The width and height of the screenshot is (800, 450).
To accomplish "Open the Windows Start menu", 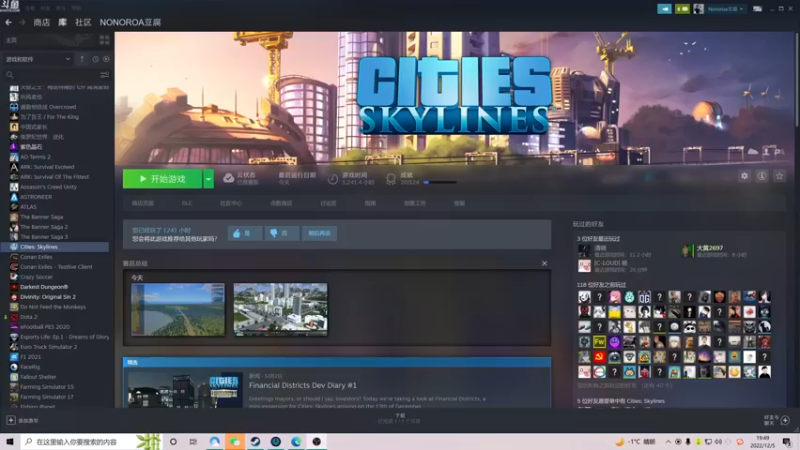I will (x=10, y=441).
